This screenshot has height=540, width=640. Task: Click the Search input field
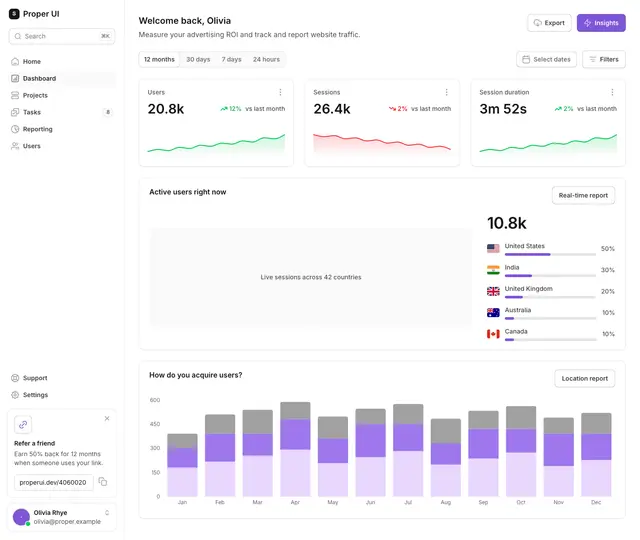point(62,36)
